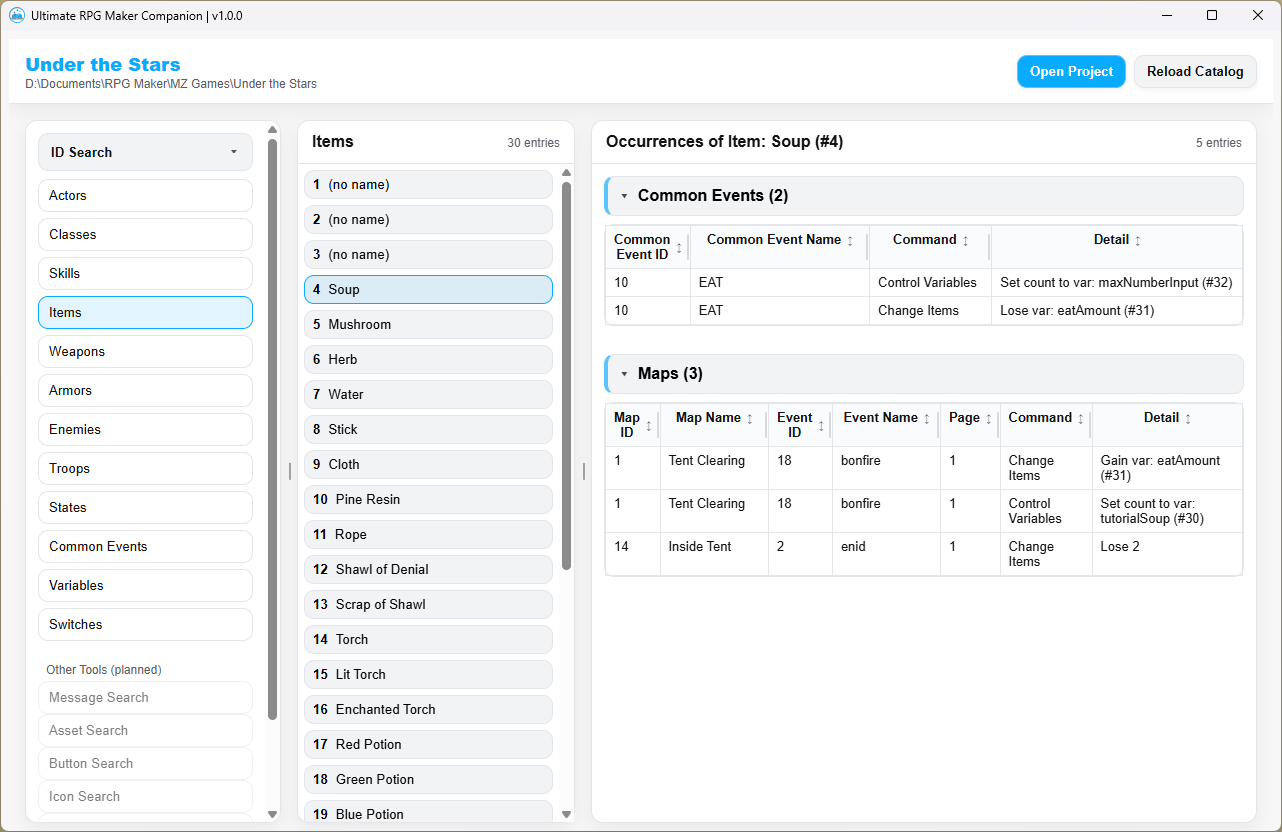Sort Common Events table by Detail
The height and width of the screenshot is (832, 1282).
1137,240
